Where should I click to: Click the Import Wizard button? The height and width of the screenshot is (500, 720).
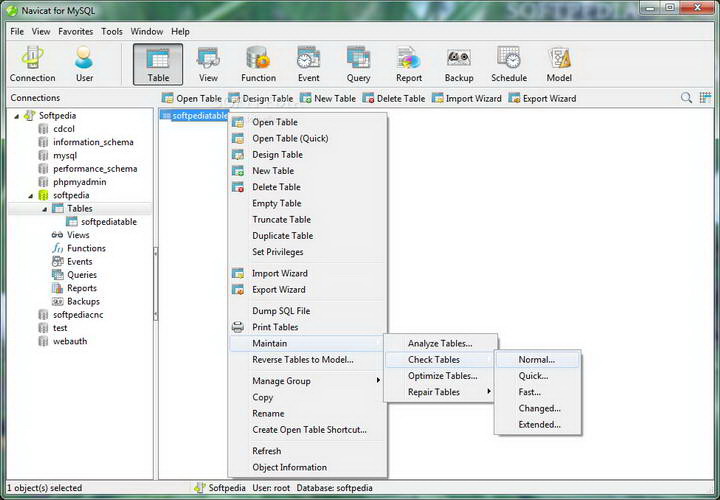click(x=466, y=98)
